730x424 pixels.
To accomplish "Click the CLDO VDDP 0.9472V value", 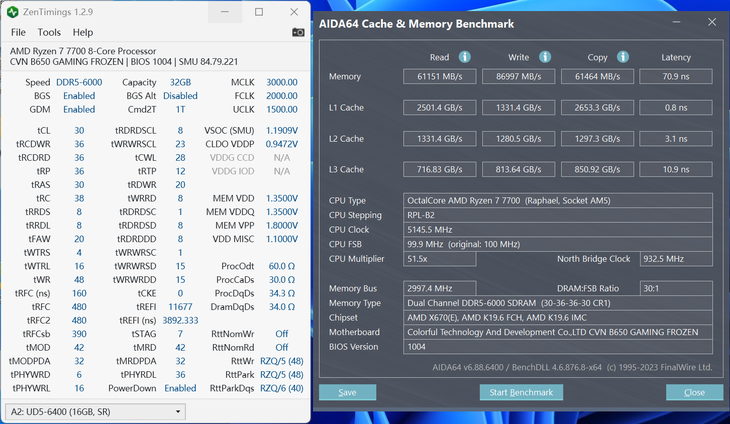I will (282, 144).
